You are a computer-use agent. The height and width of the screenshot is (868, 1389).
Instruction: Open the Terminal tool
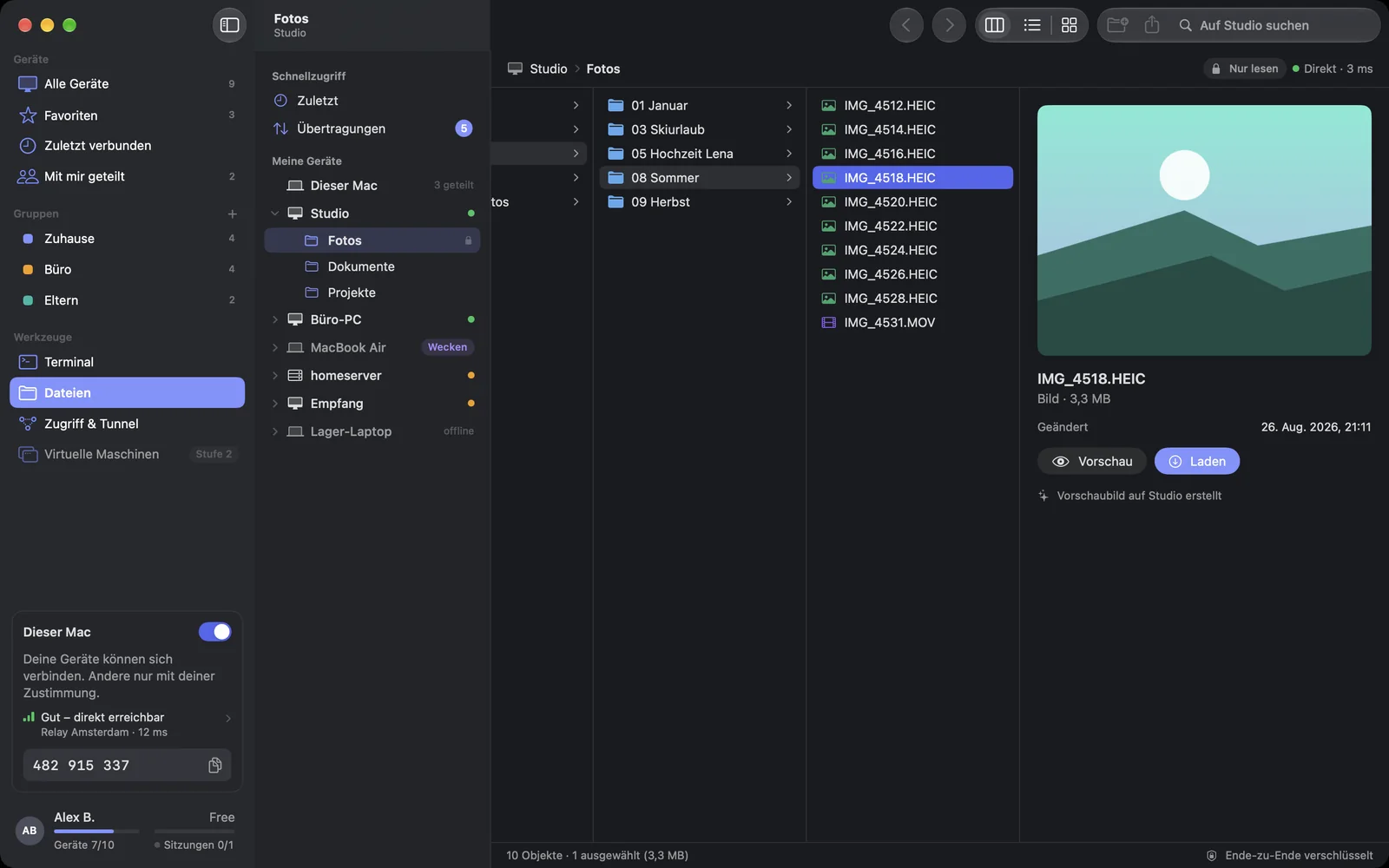[x=127, y=362]
